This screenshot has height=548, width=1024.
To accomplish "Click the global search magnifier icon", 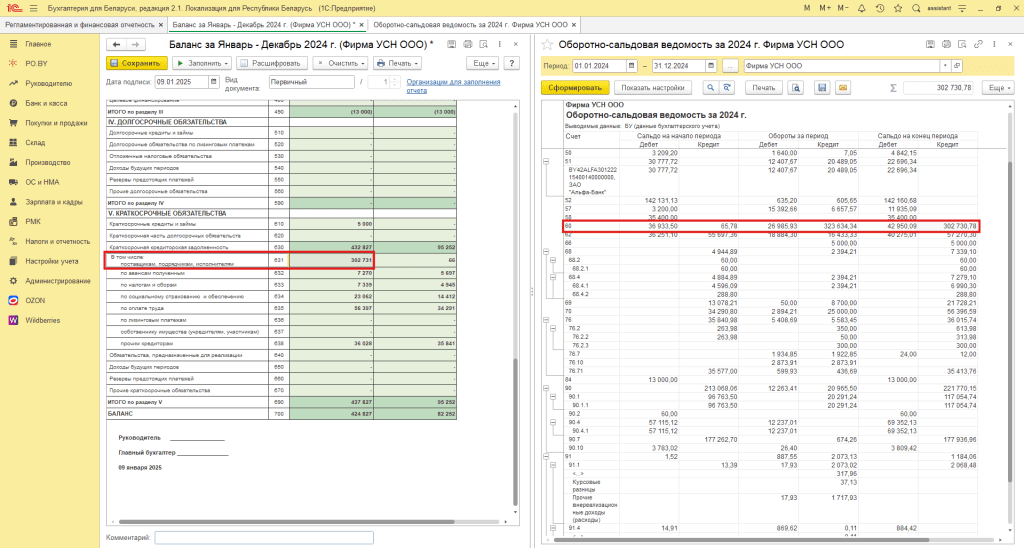I will [x=916, y=8].
